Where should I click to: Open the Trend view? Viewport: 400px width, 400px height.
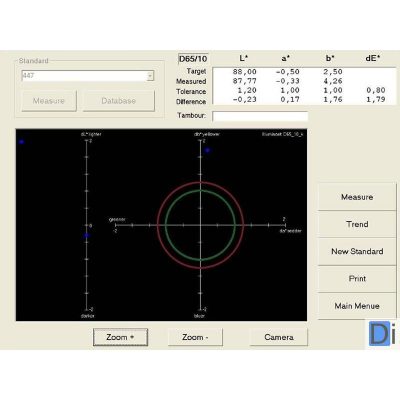(357, 224)
